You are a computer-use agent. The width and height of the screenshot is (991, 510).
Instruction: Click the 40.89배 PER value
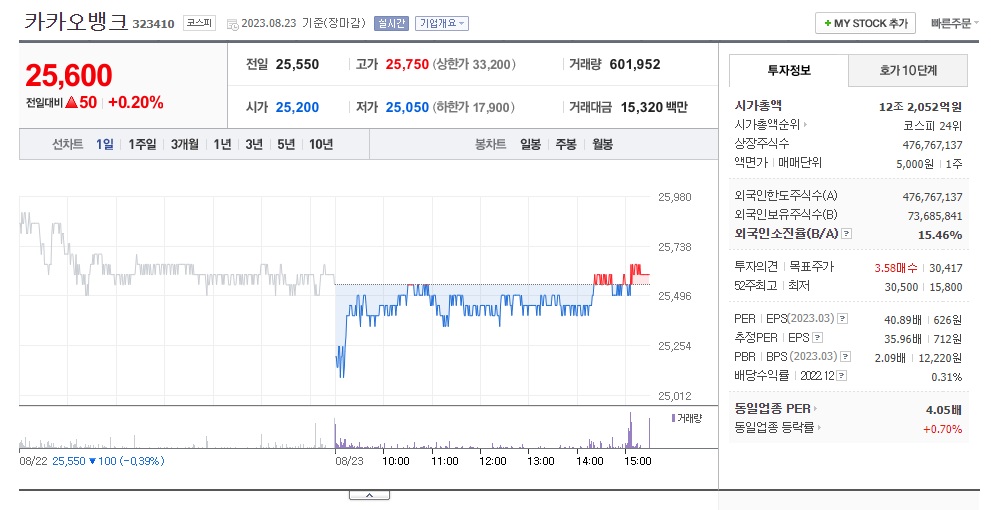point(903,320)
